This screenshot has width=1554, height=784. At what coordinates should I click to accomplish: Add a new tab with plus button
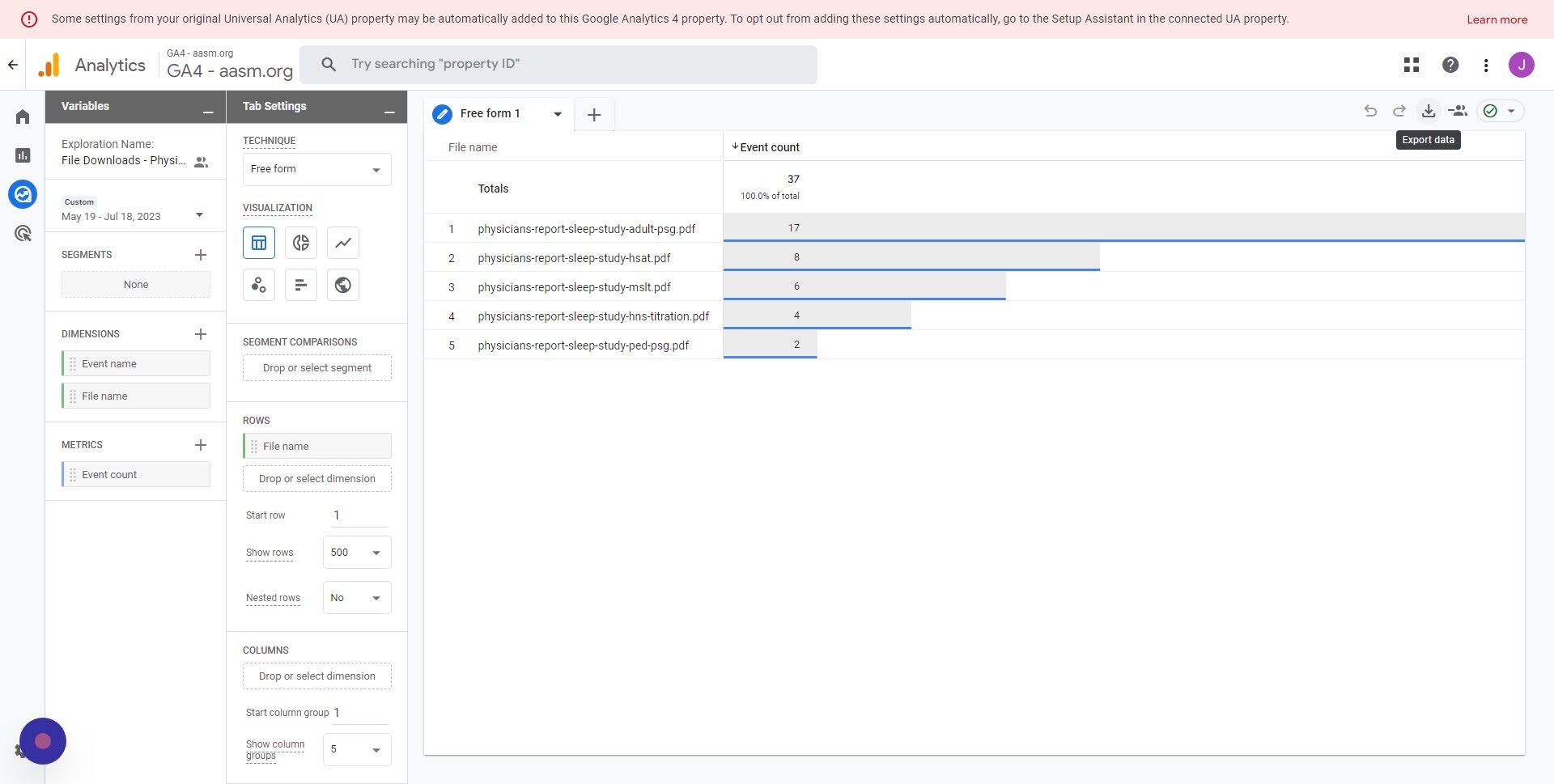tap(594, 115)
